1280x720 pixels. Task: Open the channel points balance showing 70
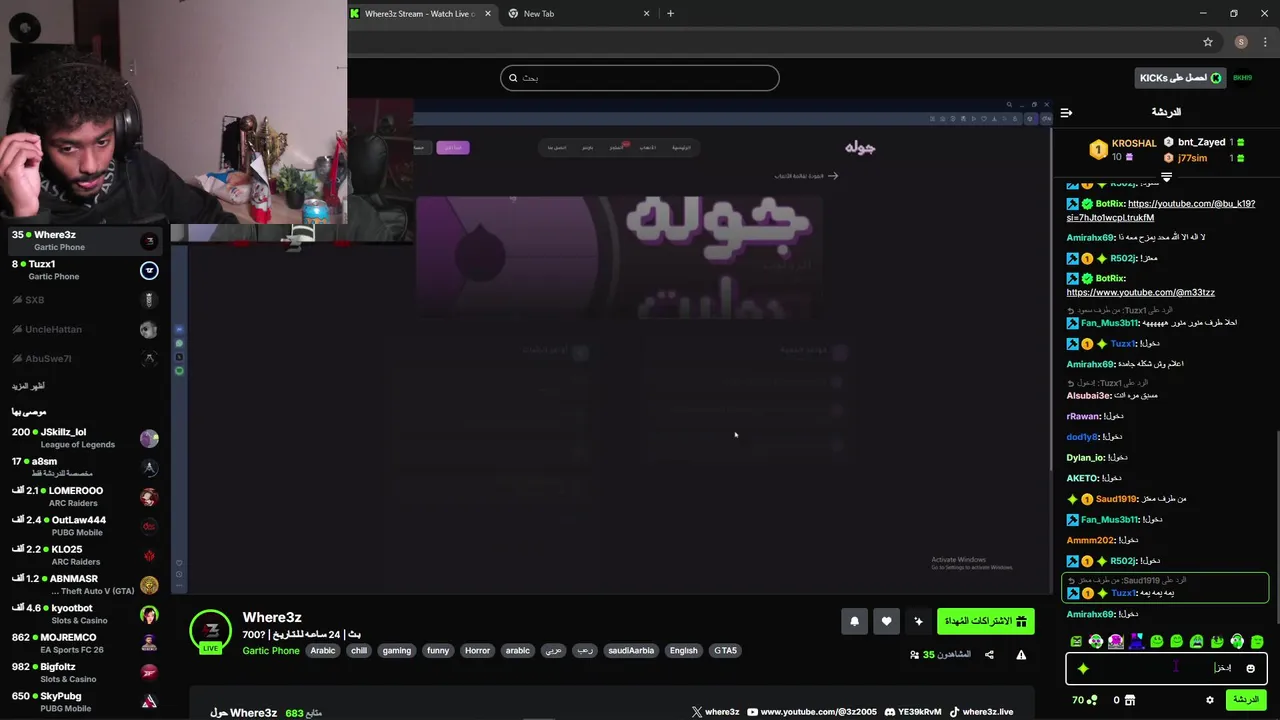point(1085,700)
